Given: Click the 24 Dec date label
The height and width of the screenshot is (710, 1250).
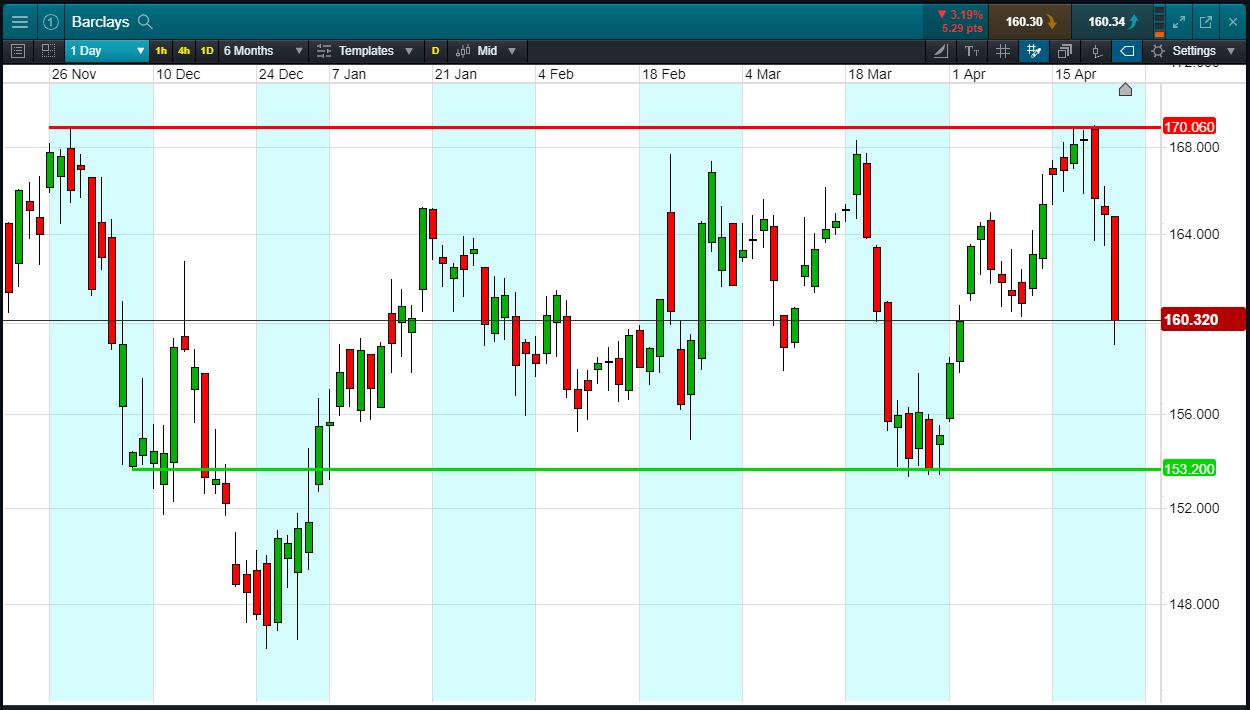Looking at the screenshot, I should pyautogui.click(x=281, y=74).
